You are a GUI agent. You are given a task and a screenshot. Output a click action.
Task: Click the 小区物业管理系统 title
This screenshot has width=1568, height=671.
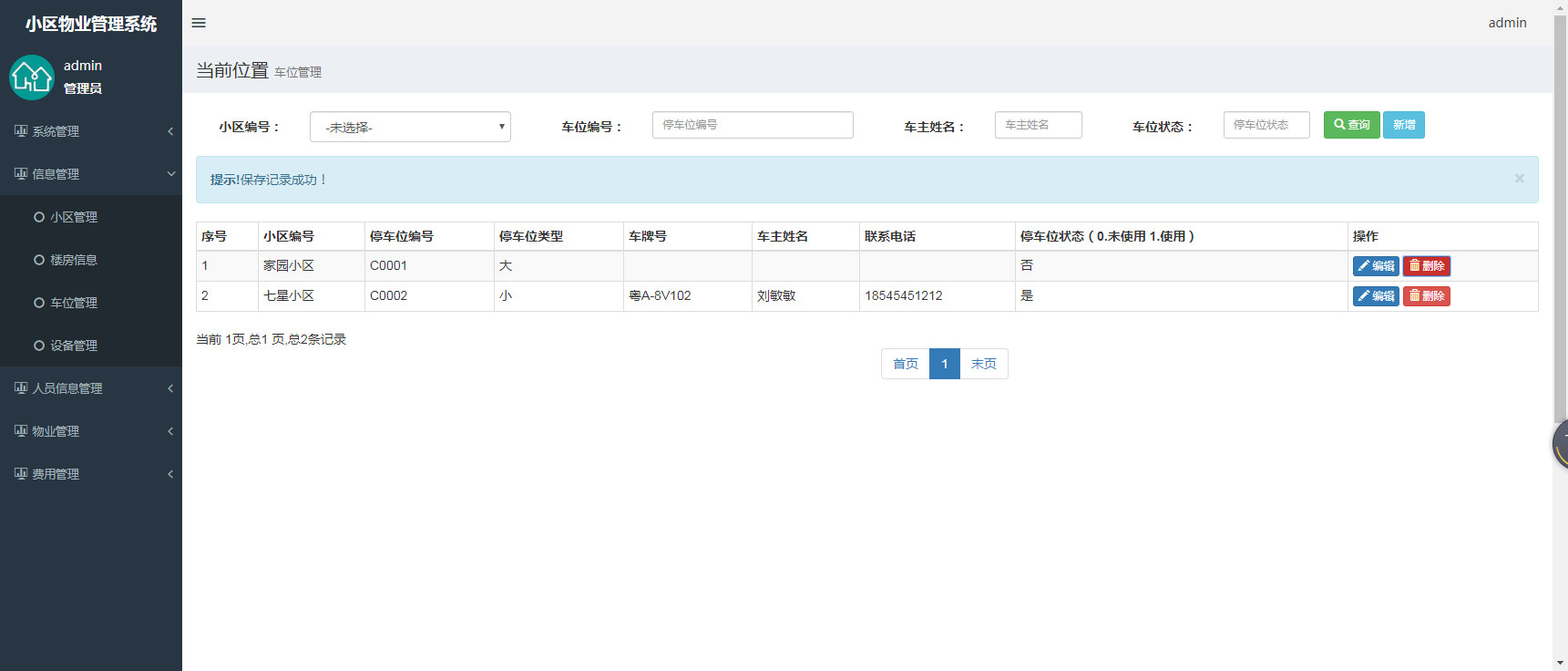pos(91,24)
